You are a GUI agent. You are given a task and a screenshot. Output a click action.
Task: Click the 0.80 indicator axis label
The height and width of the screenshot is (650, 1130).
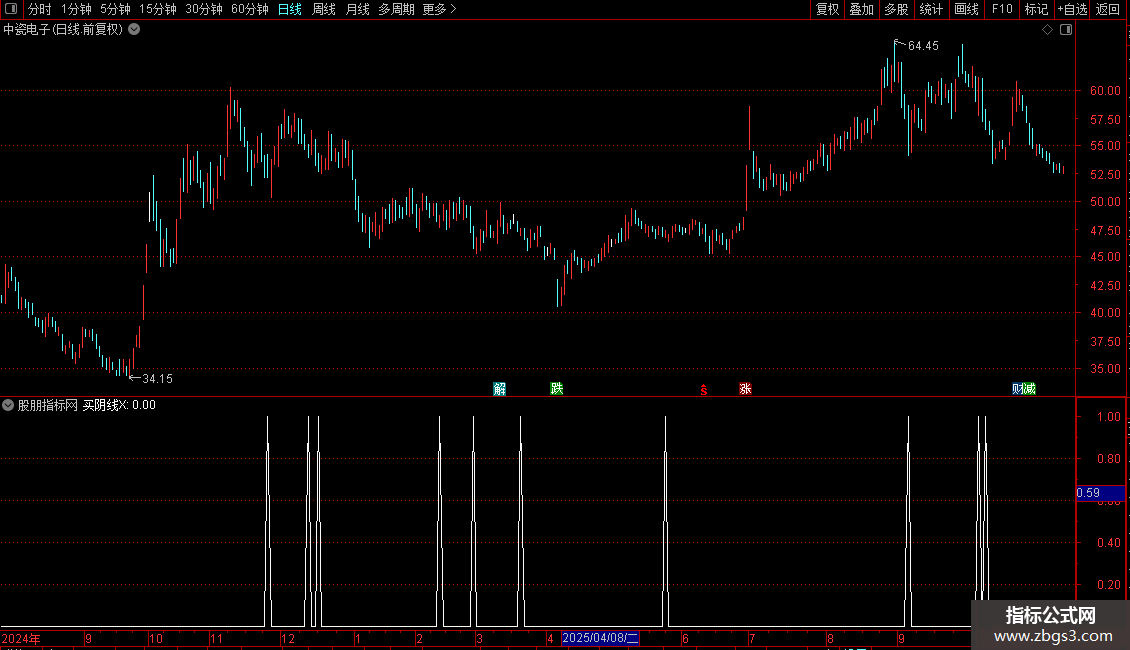1108,459
